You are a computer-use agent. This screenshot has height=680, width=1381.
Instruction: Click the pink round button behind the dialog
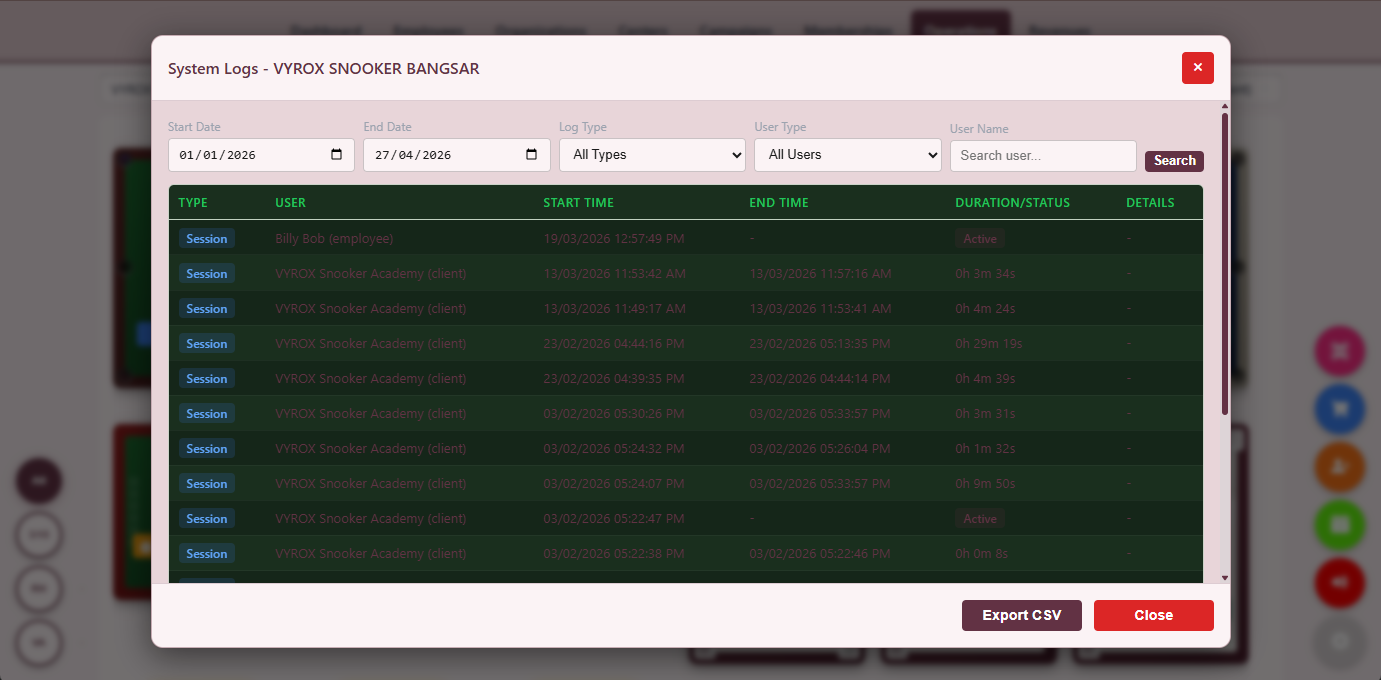(1340, 352)
